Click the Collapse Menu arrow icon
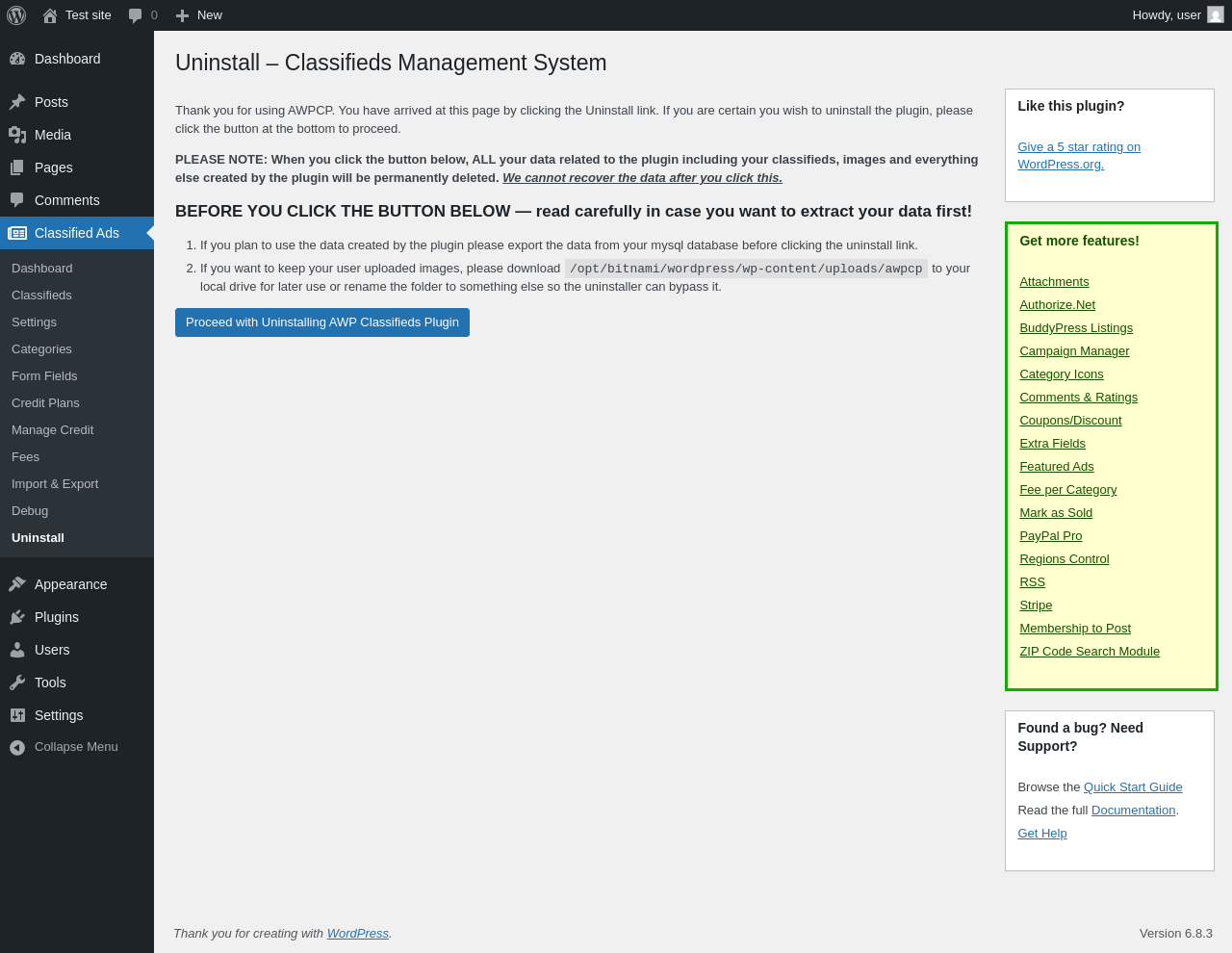1232x953 pixels. click(17, 747)
